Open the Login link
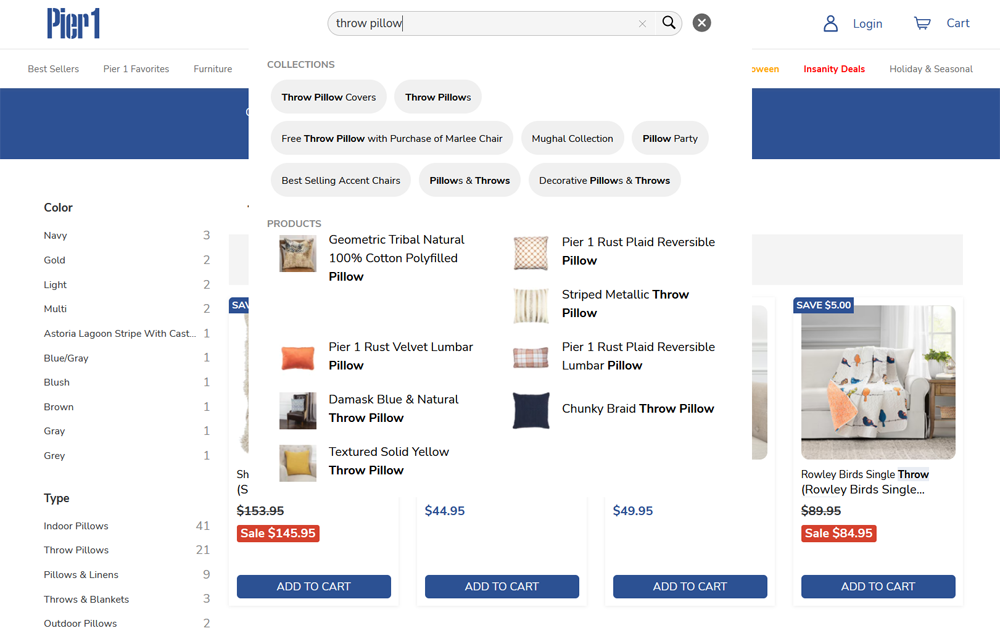Image resolution: width=1000 pixels, height=636 pixels. pyautogui.click(x=867, y=24)
